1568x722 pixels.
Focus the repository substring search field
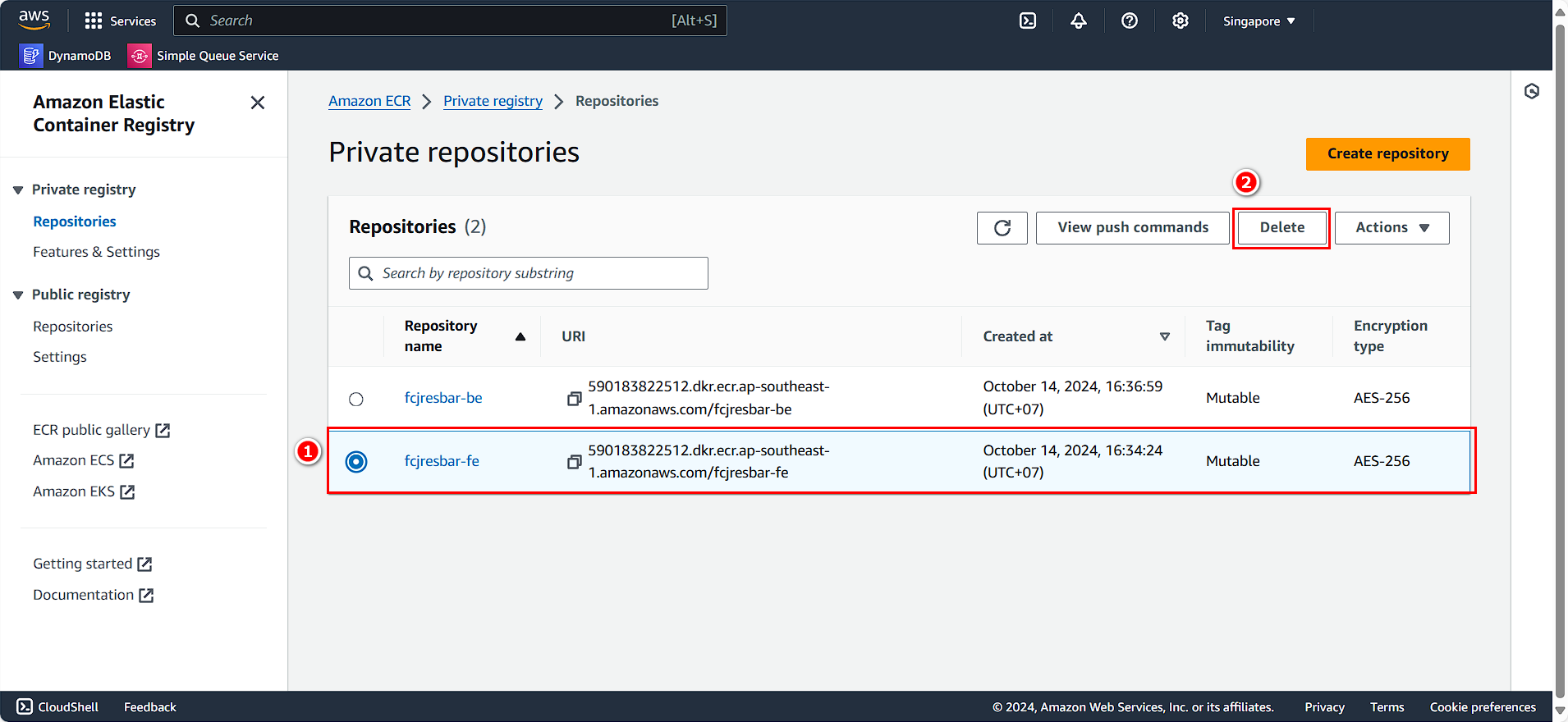tap(529, 273)
